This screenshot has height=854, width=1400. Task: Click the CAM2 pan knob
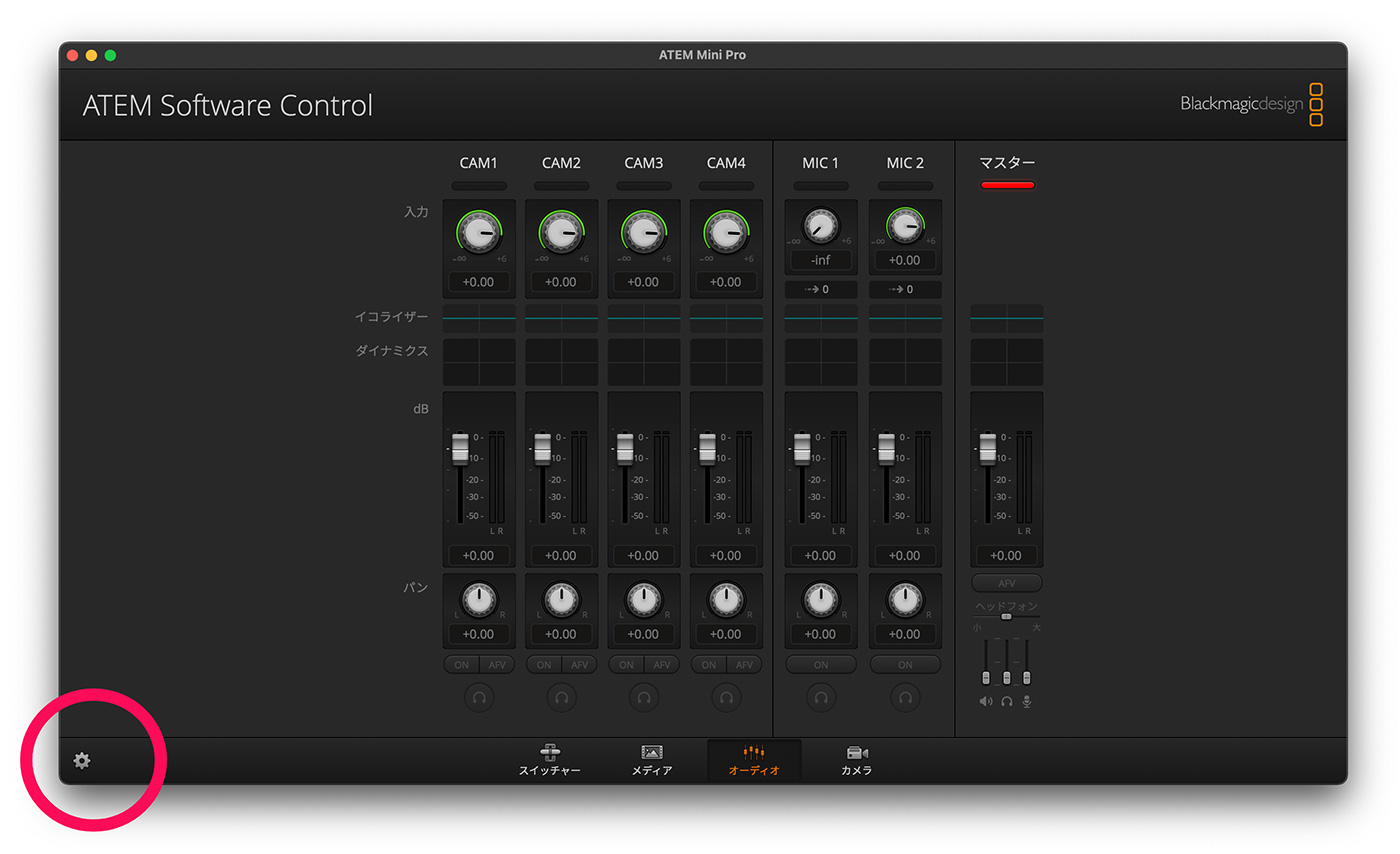click(x=561, y=599)
